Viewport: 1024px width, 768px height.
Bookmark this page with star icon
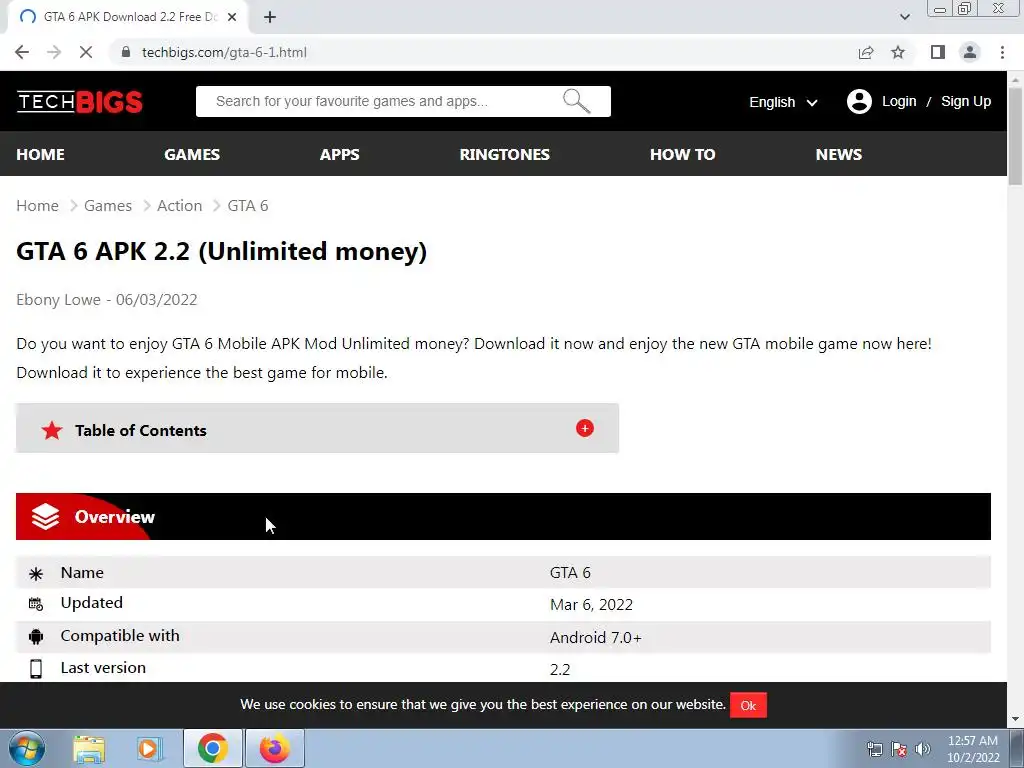pyautogui.click(x=898, y=52)
